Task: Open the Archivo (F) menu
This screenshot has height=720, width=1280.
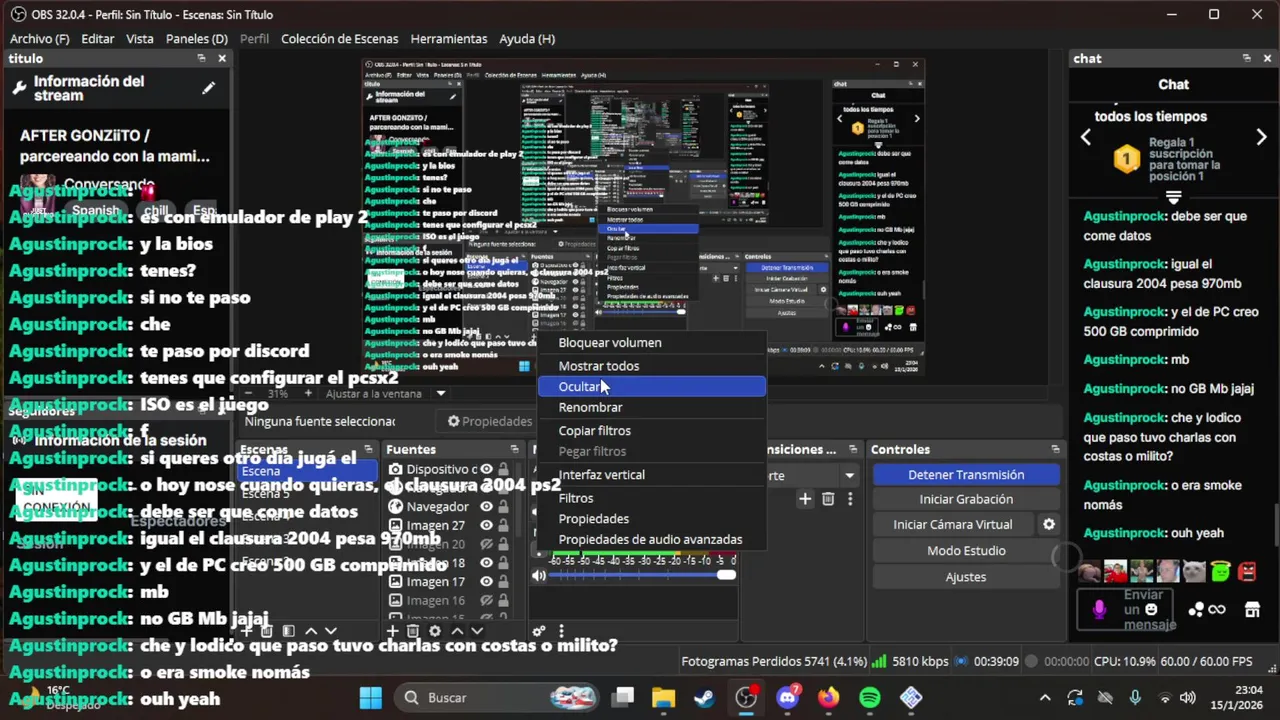Action: pos(40,39)
